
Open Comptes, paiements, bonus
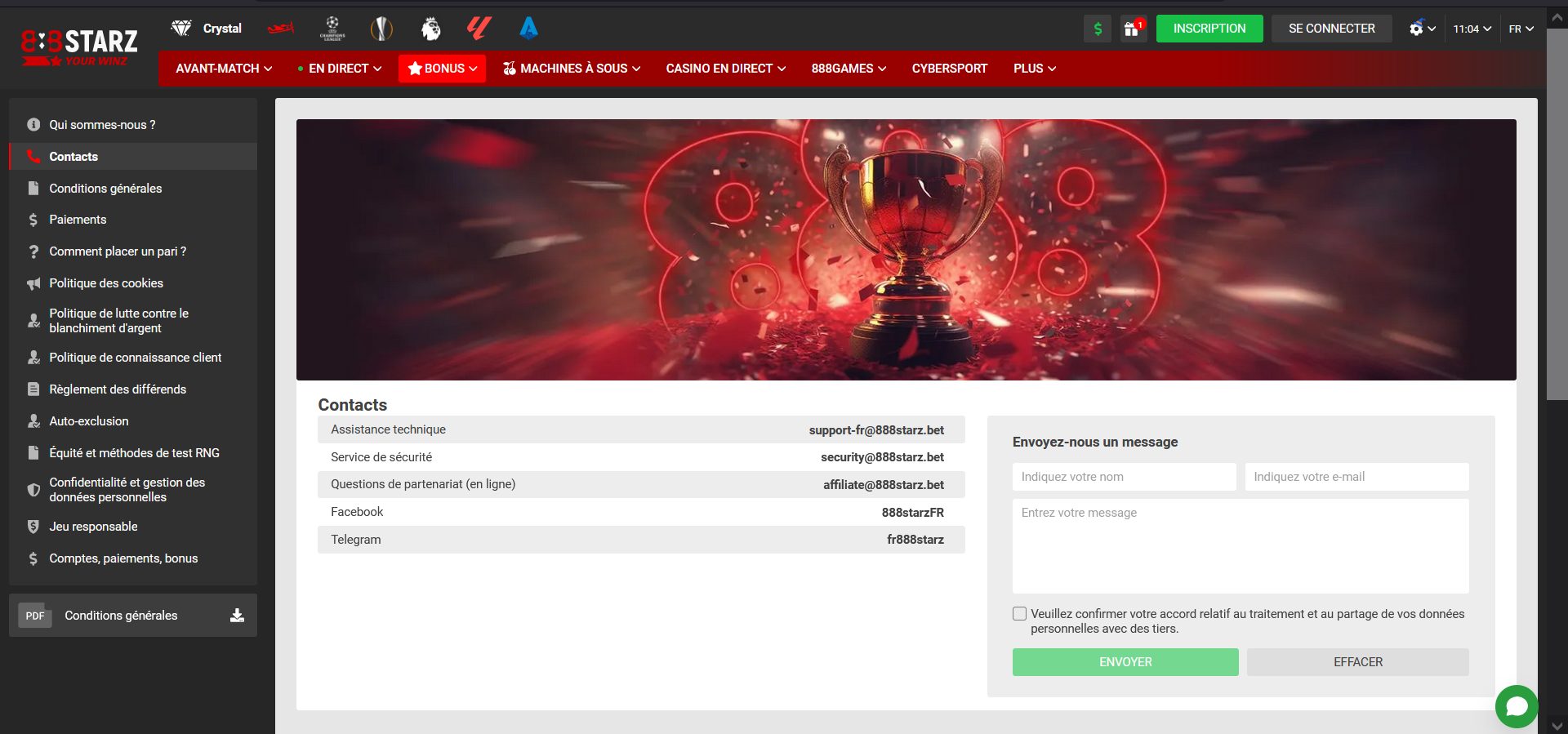[133, 558]
